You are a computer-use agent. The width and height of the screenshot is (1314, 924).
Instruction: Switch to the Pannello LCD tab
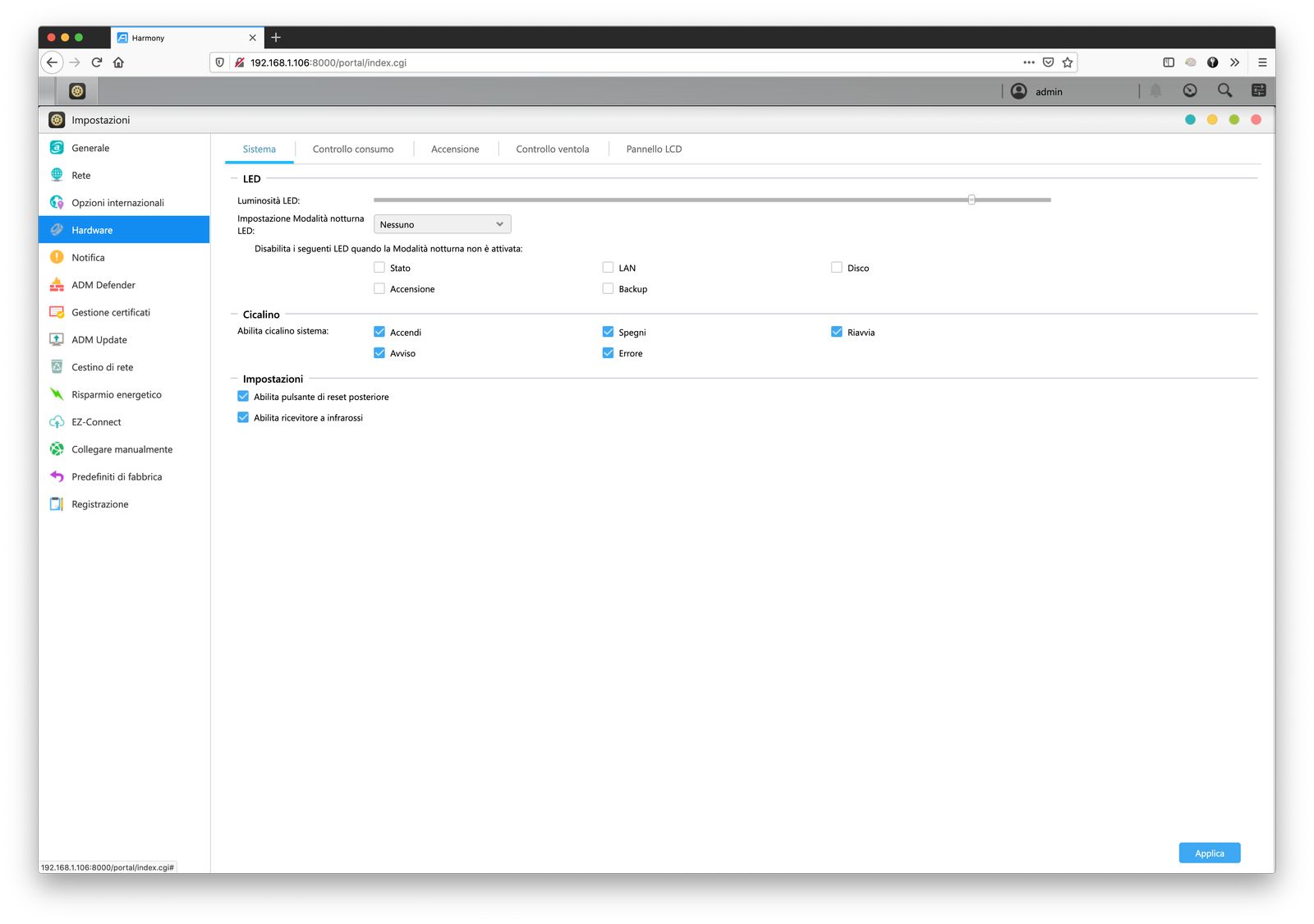pos(654,149)
